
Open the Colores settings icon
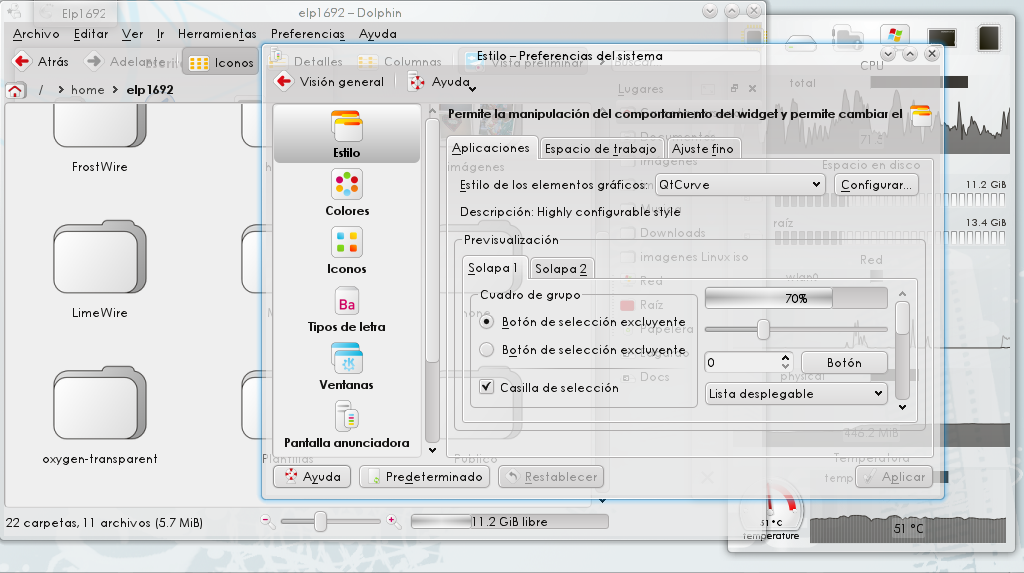tap(347, 185)
